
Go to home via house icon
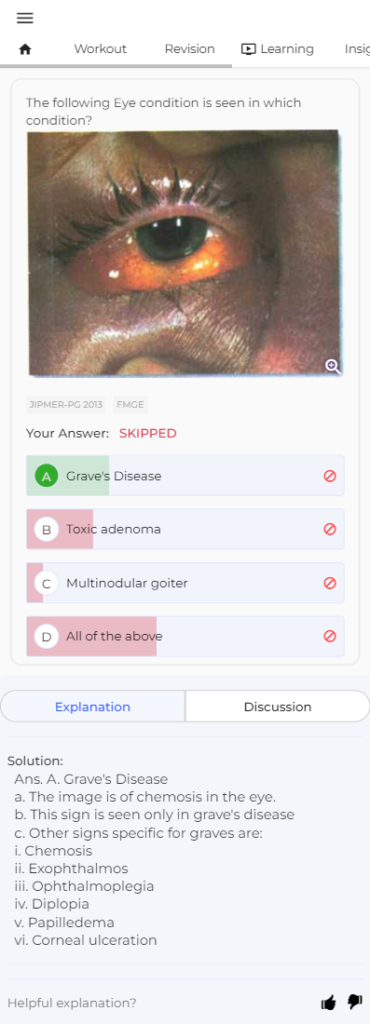[25, 50]
